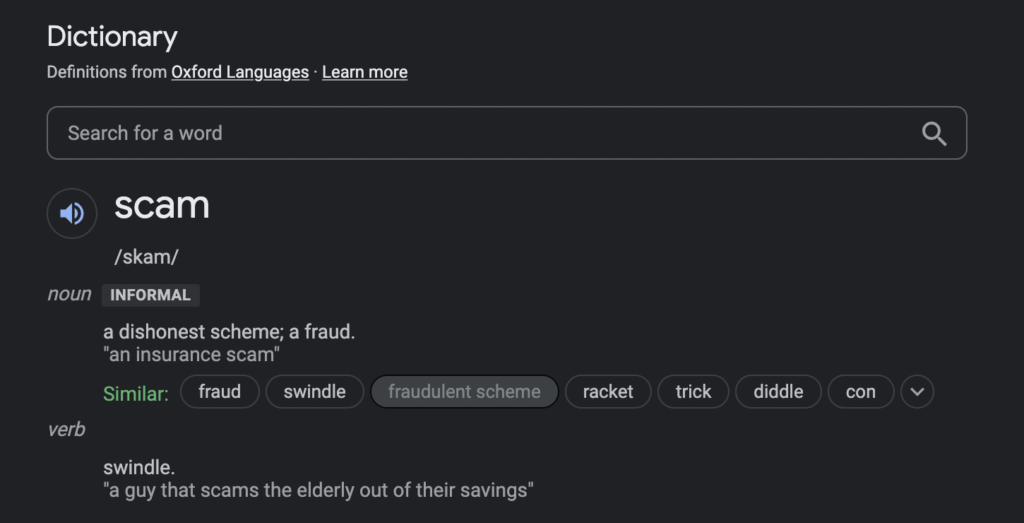Open the Learn more link
Image resolution: width=1024 pixels, height=523 pixels.
pyautogui.click(x=364, y=72)
